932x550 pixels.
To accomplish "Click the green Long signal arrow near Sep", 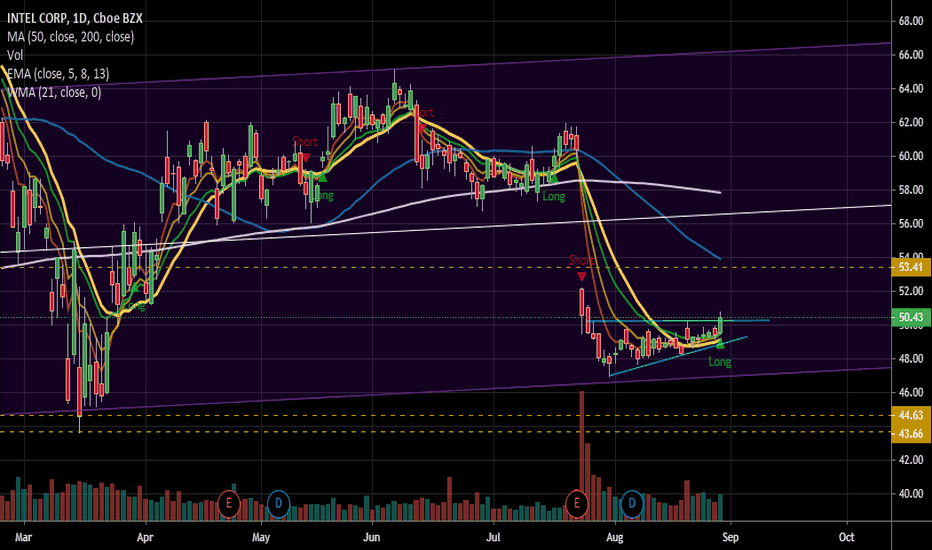I will coord(720,344).
